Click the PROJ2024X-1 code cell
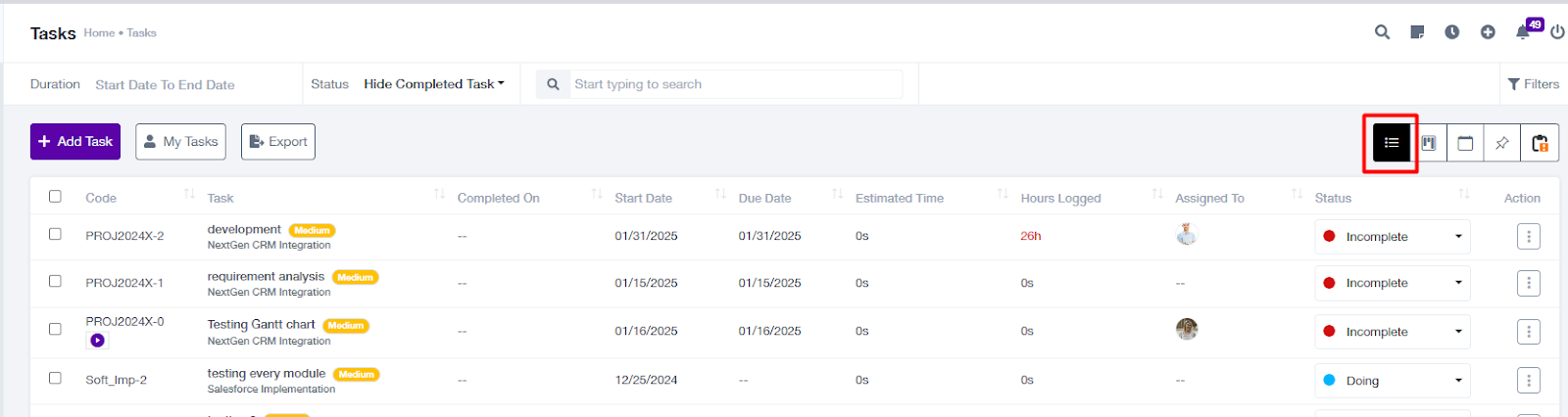The height and width of the screenshot is (417, 1568). click(x=124, y=283)
